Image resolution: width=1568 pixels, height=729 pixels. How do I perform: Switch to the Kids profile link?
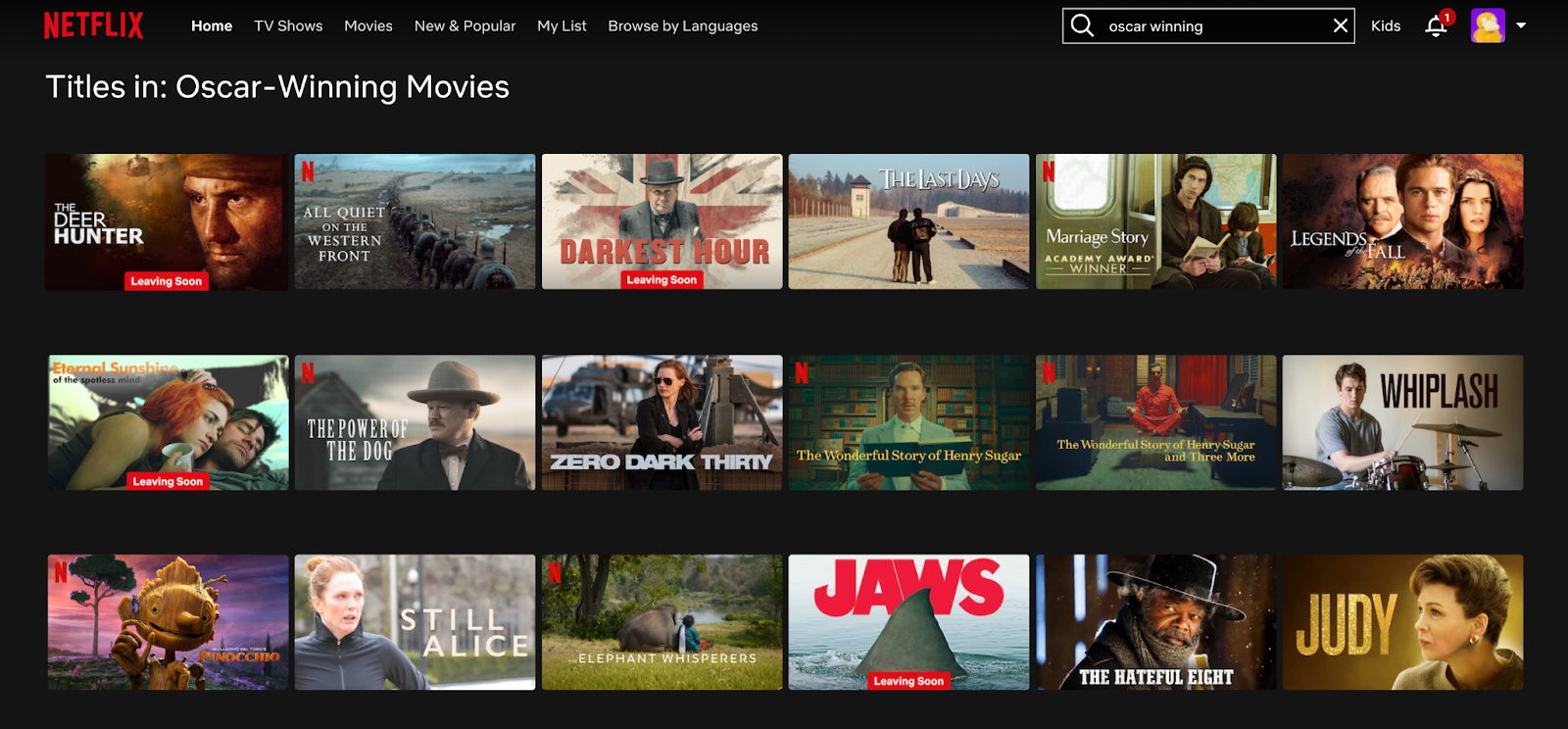(1386, 25)
